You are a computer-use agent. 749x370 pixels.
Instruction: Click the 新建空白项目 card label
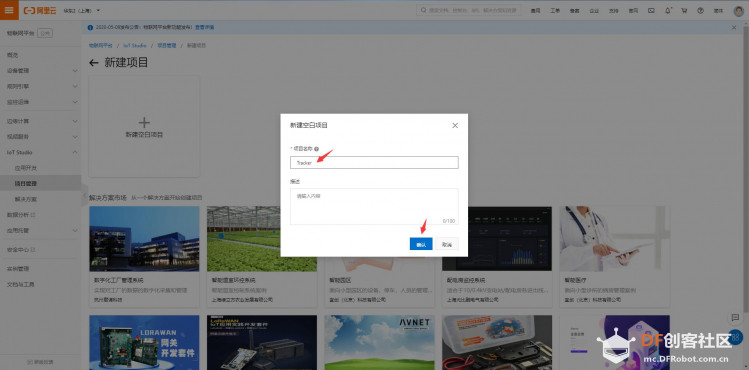pyautogui.click(x=144, y=135)
